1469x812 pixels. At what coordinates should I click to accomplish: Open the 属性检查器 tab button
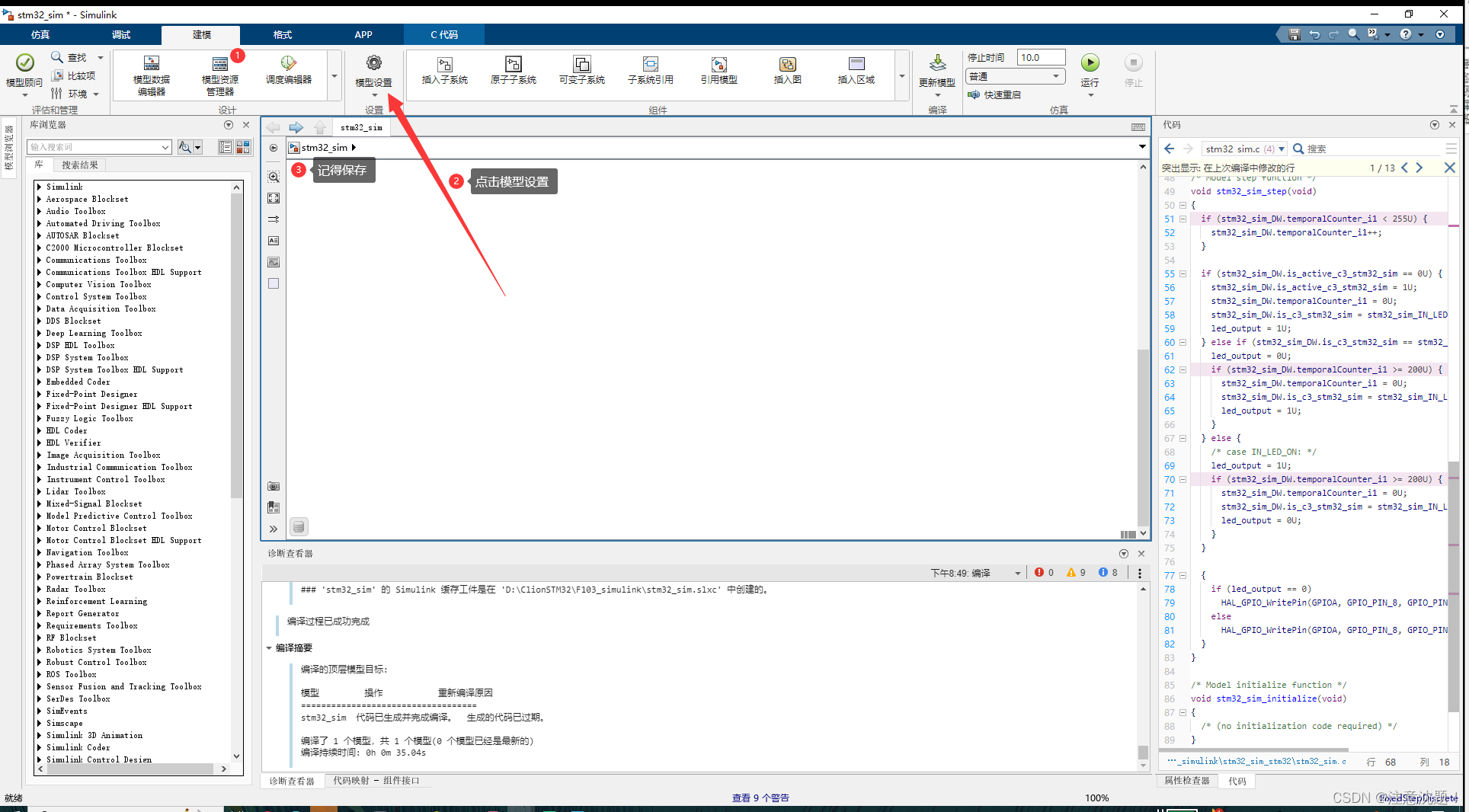[x=1187, y=781]
